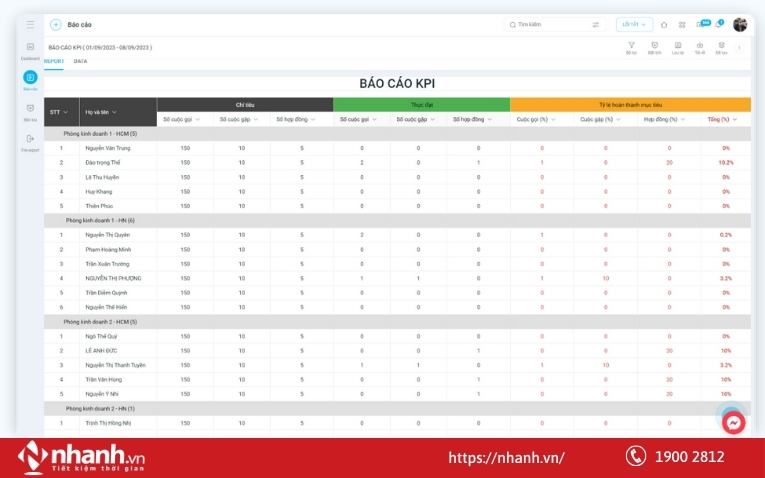
Task: Open File export in the sidebar
Action: [x=30, y=140]
